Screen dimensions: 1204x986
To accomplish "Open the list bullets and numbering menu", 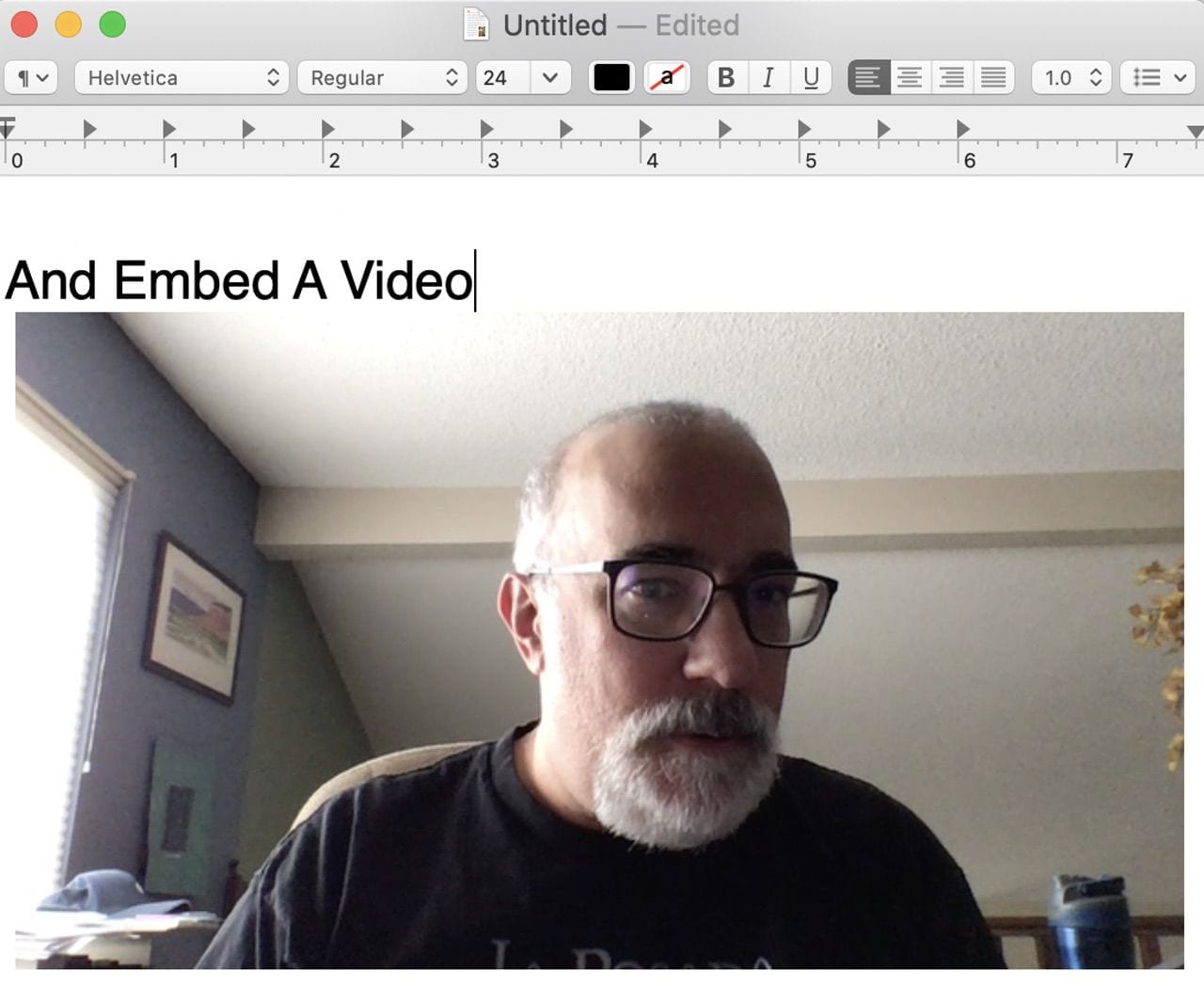I will (1157, 78).
